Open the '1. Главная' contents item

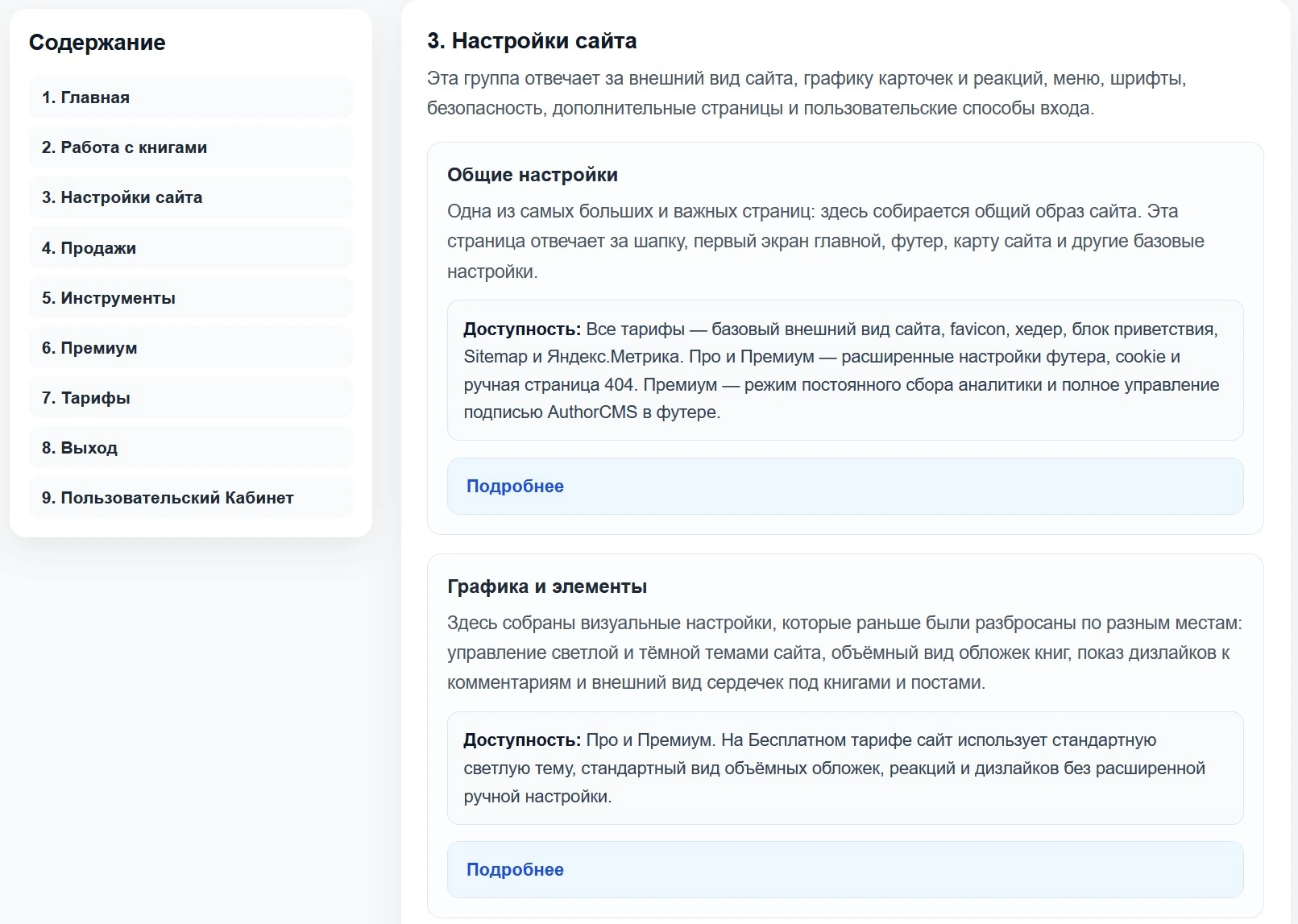191,97
